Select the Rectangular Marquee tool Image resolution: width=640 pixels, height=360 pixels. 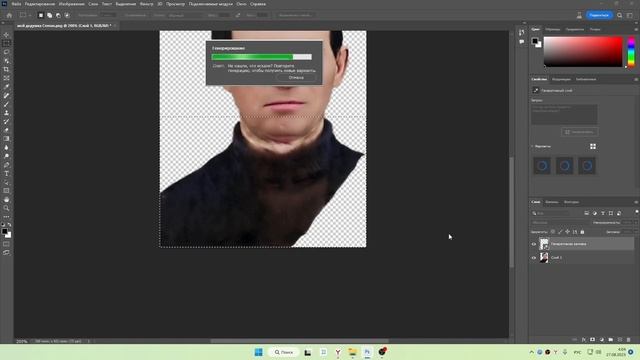tap(6, 43)
